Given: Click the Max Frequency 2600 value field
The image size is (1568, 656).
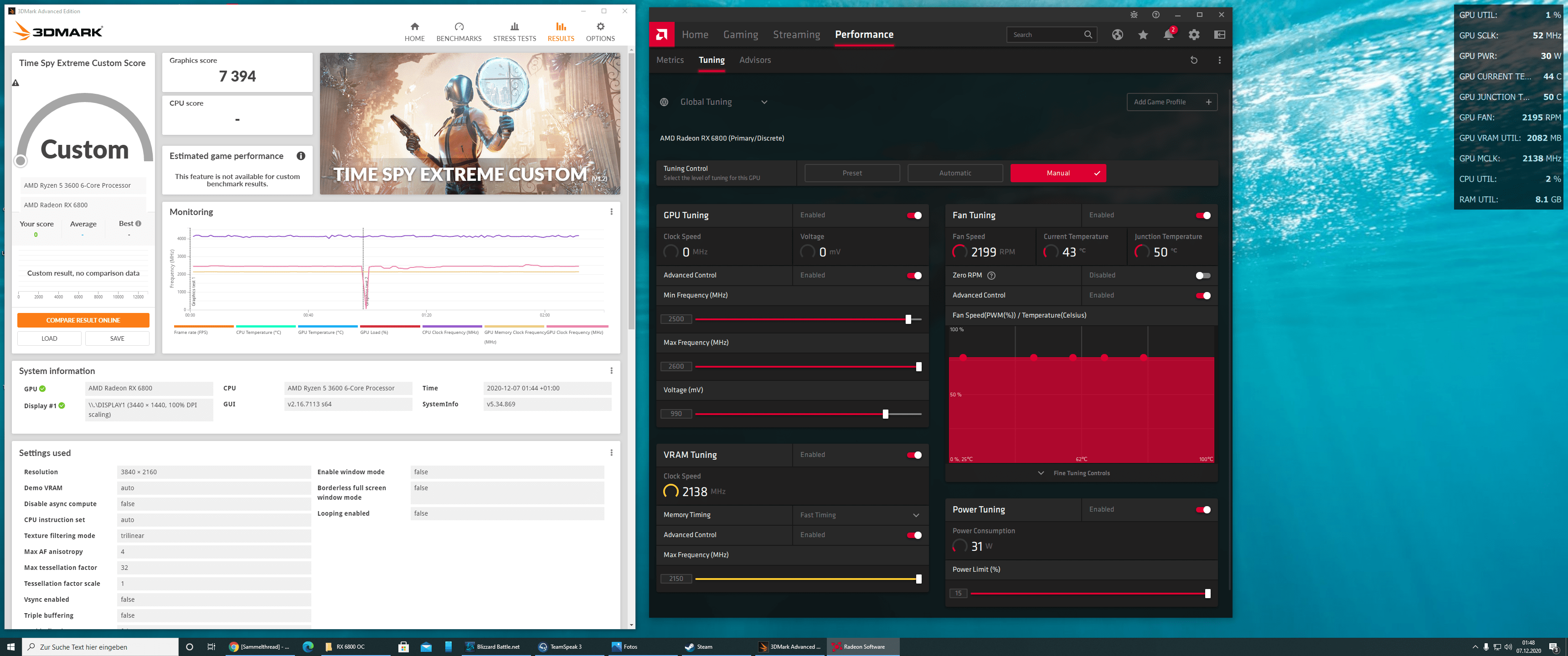Looking at the screenshot, I should 676,367.
